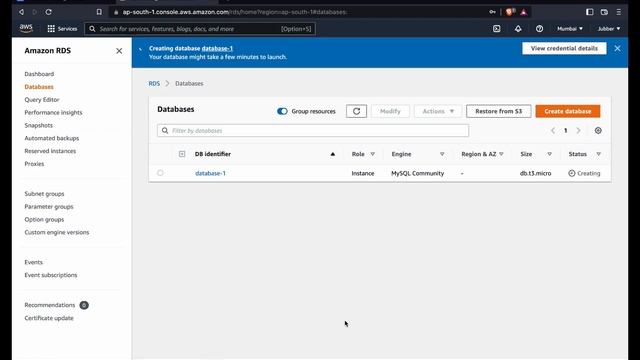The height and width of the screenshot is (360, 640).
Task: Click the db.t3.micro size cell
Action: [536, 173]
